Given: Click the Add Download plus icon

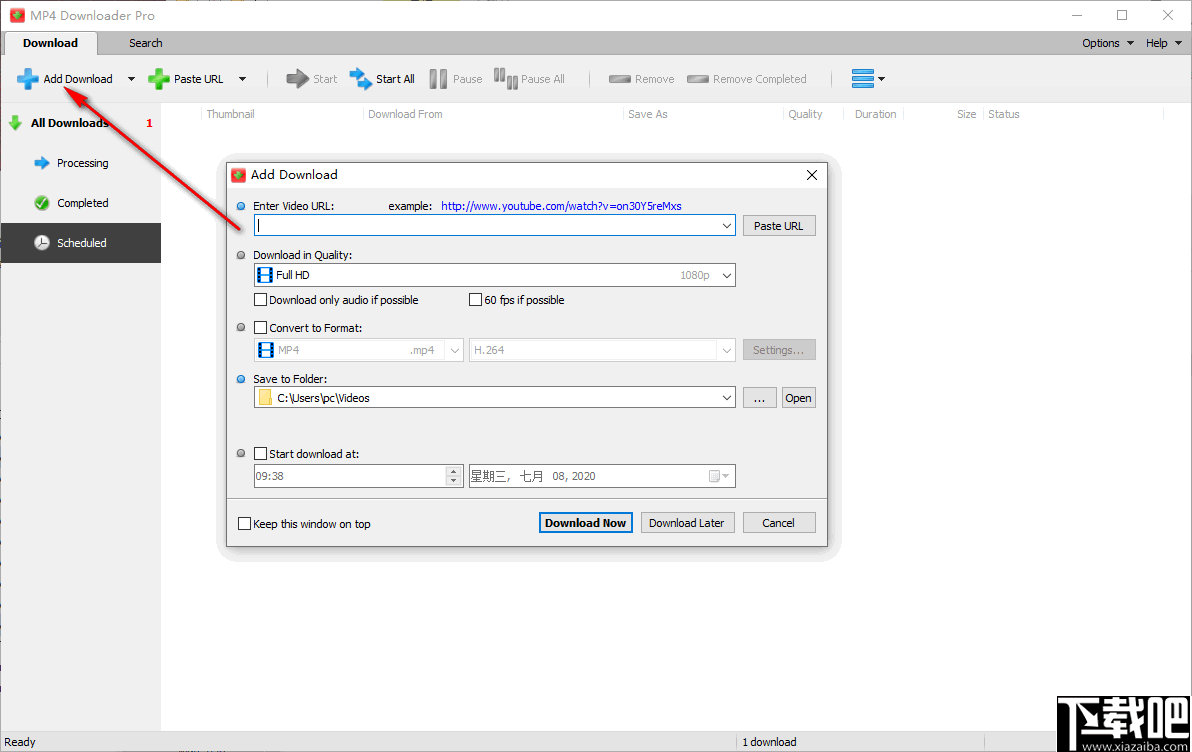Looking at the screenshot, I should click(27, 79).
